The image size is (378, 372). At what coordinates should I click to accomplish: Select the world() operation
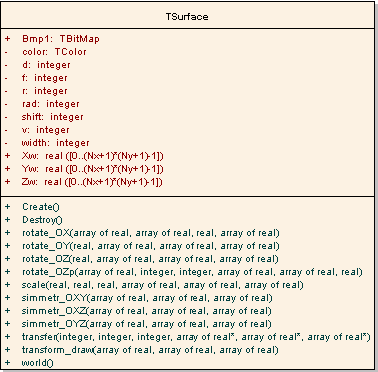(x=38, y=363)
